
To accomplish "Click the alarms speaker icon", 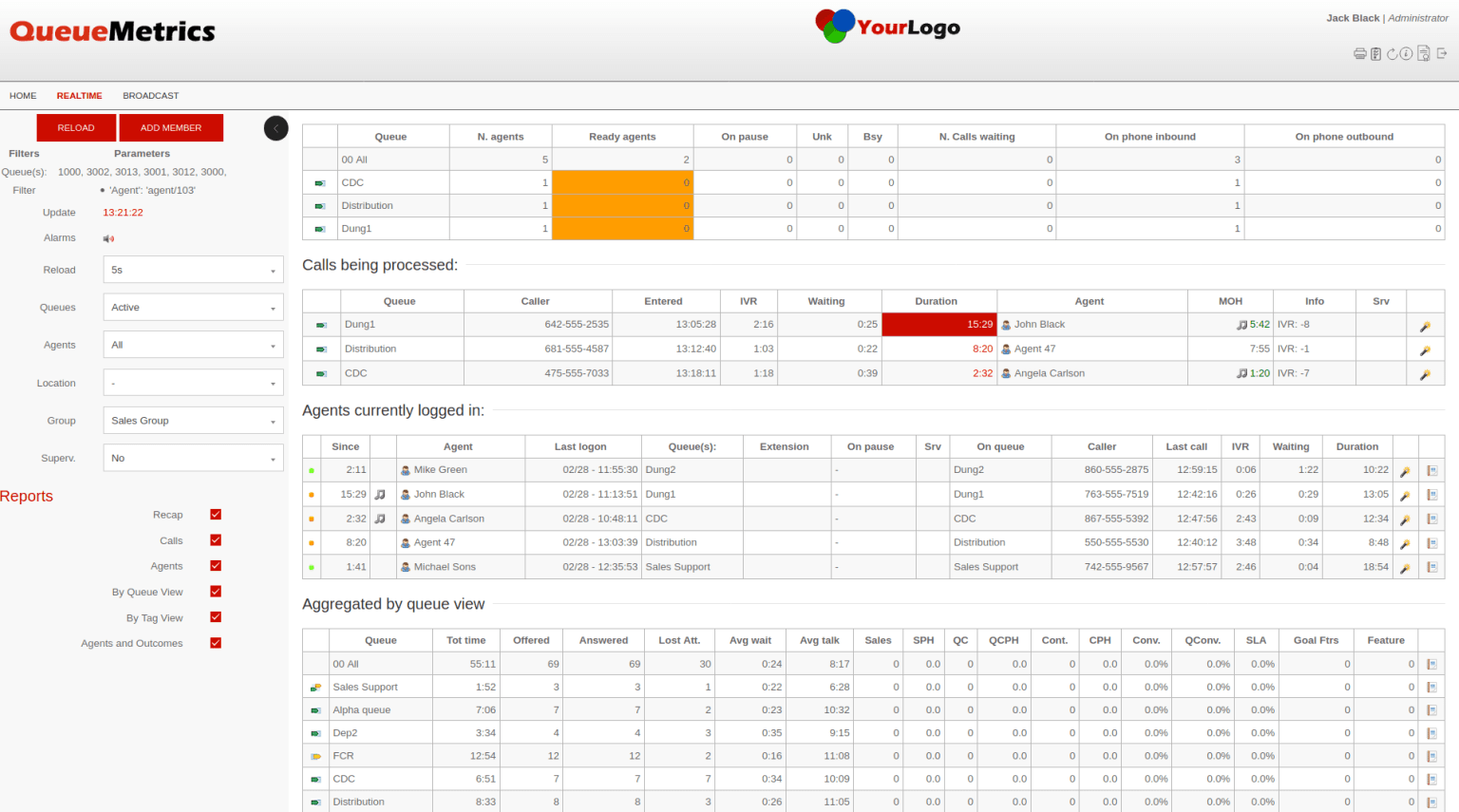I will click(108, 238).
